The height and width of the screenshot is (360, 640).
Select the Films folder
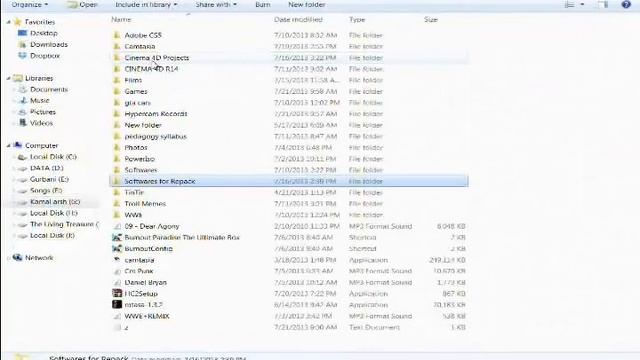tap(133, 80)
